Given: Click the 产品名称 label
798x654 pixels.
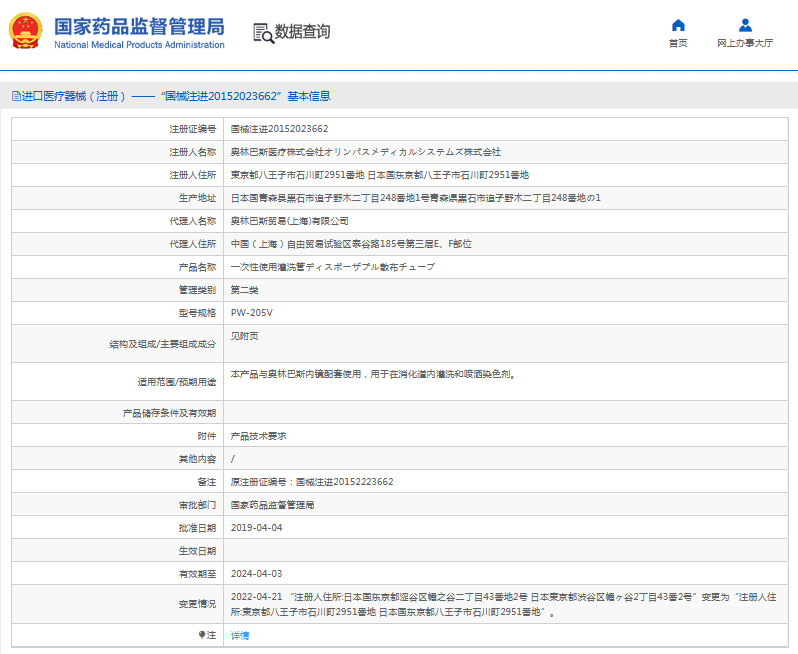Looking at the screenshot, I should click(197, 267).
